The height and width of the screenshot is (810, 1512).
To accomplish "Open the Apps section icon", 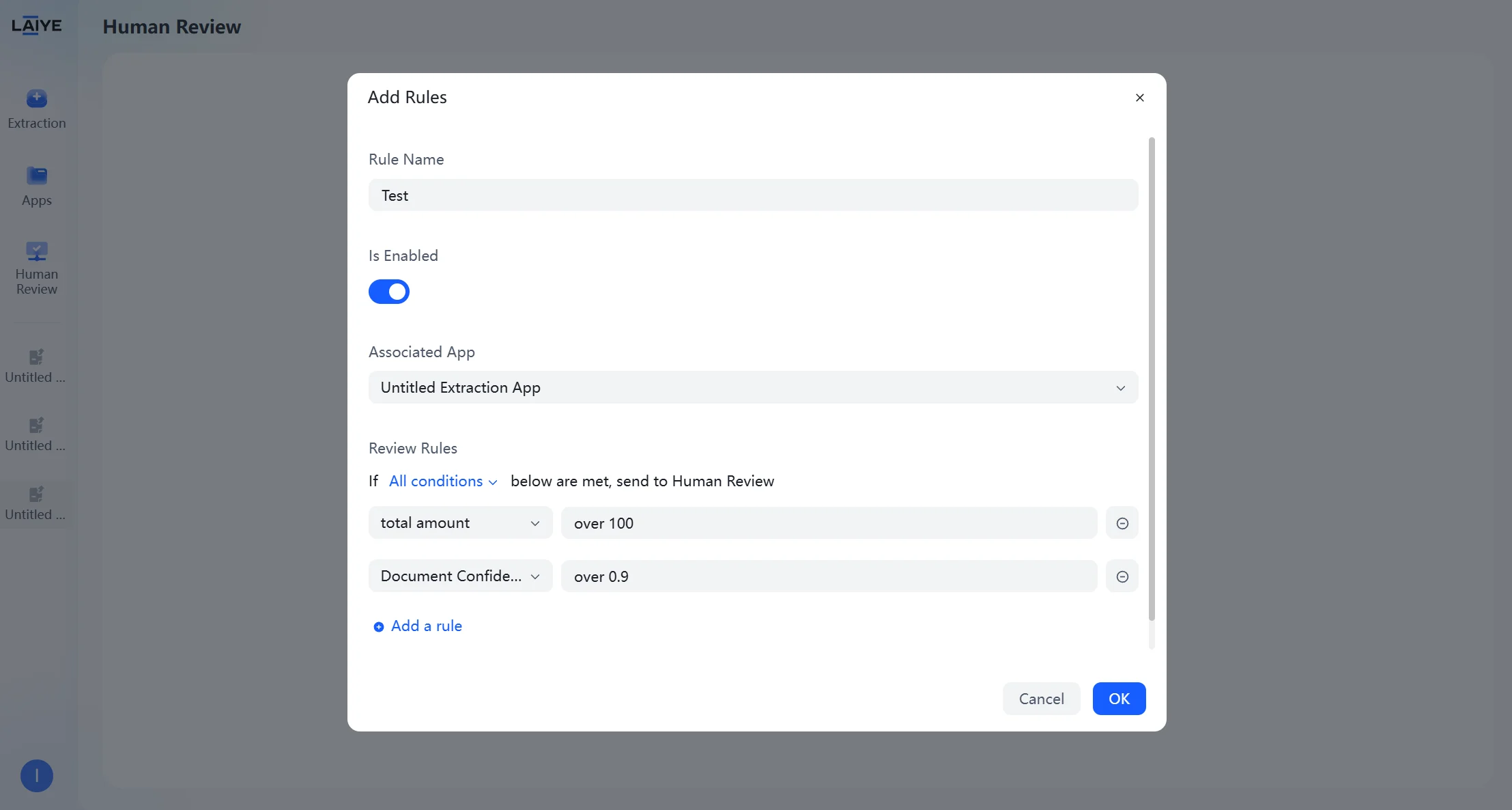I will [37, 176].
